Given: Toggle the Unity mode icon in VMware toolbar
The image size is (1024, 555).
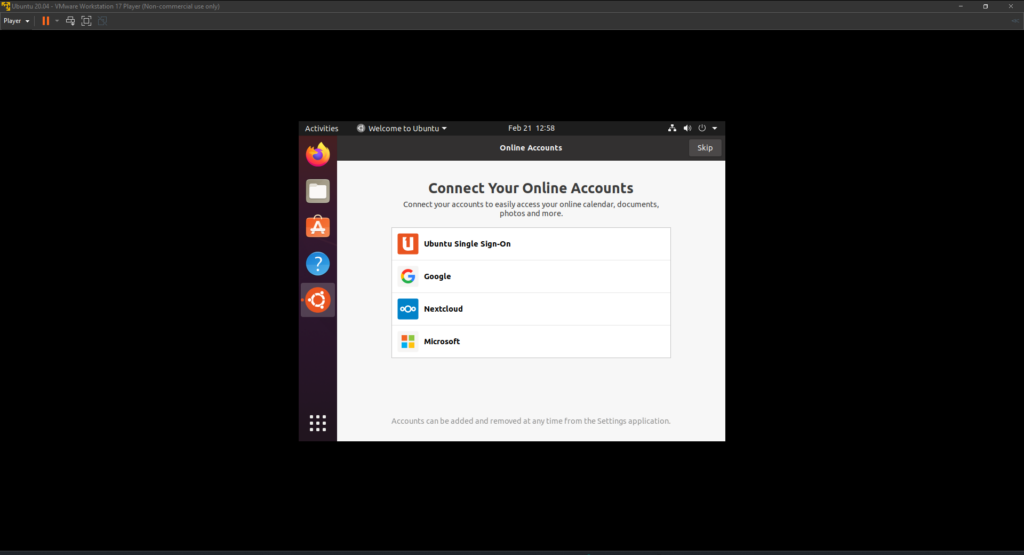Looking at the screenshot, I should (102, 21).
